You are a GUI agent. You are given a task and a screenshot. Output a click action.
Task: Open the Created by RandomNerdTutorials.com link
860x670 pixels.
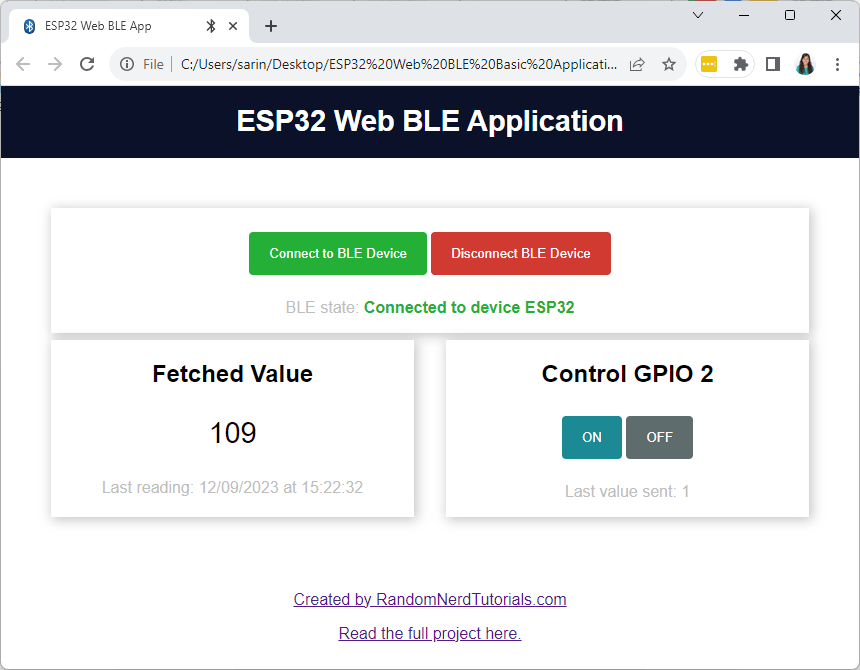click(429, 599)
